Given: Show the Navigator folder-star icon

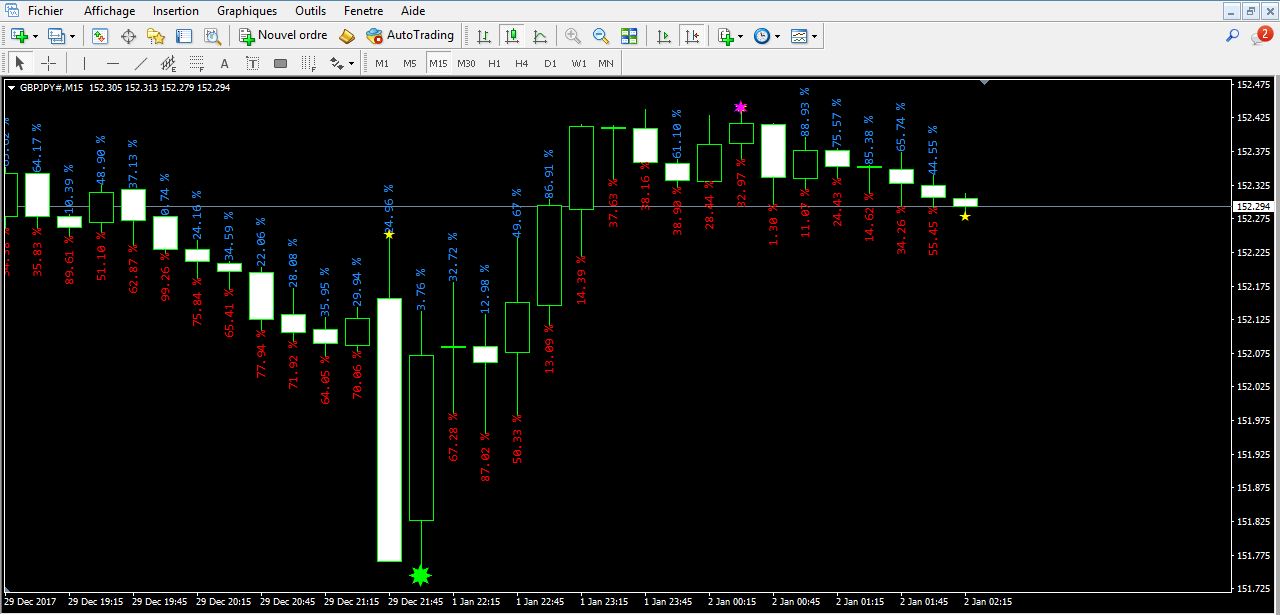Looking at the screenshot, I should pos(156,36).
